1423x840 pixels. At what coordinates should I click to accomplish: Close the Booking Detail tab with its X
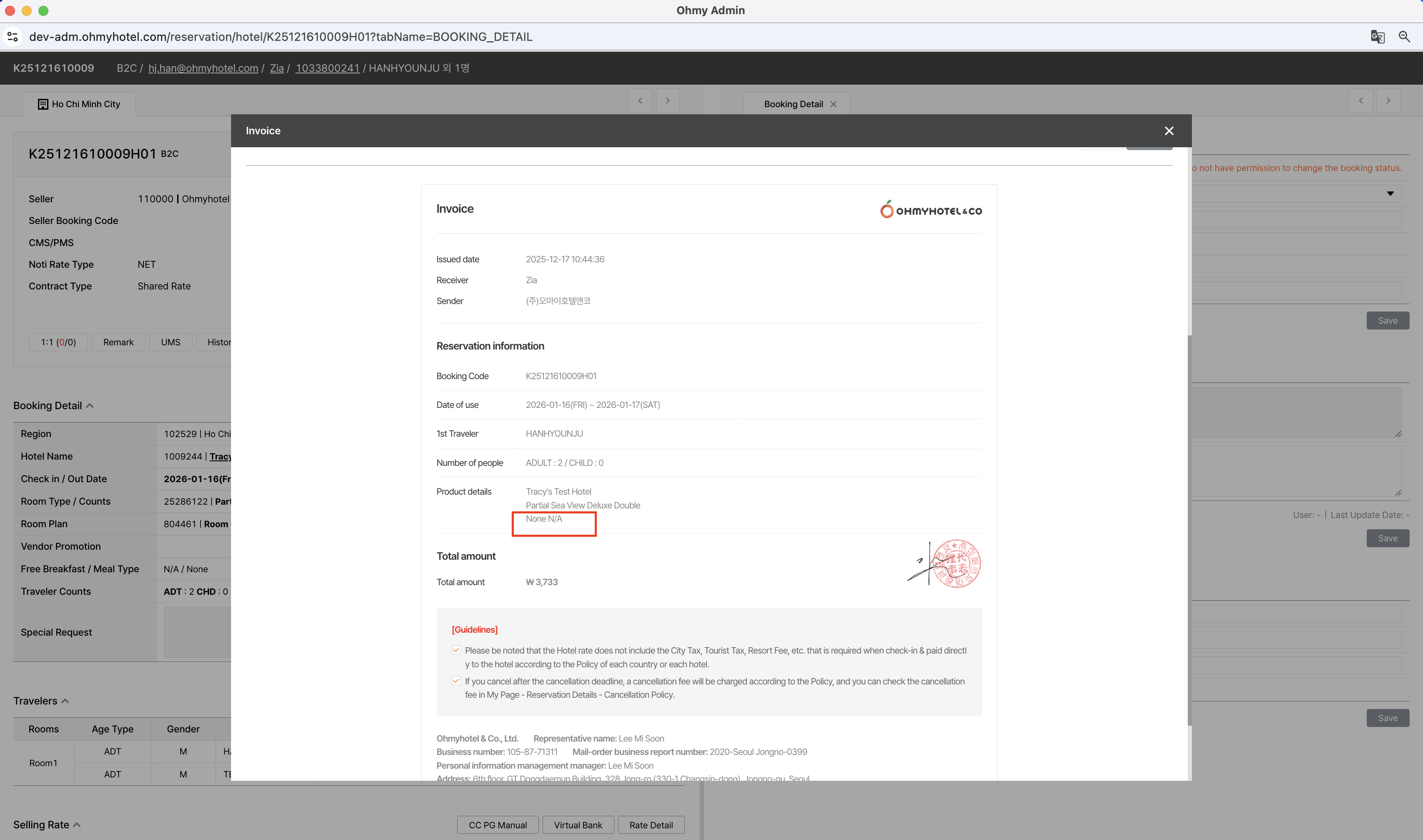833,104
